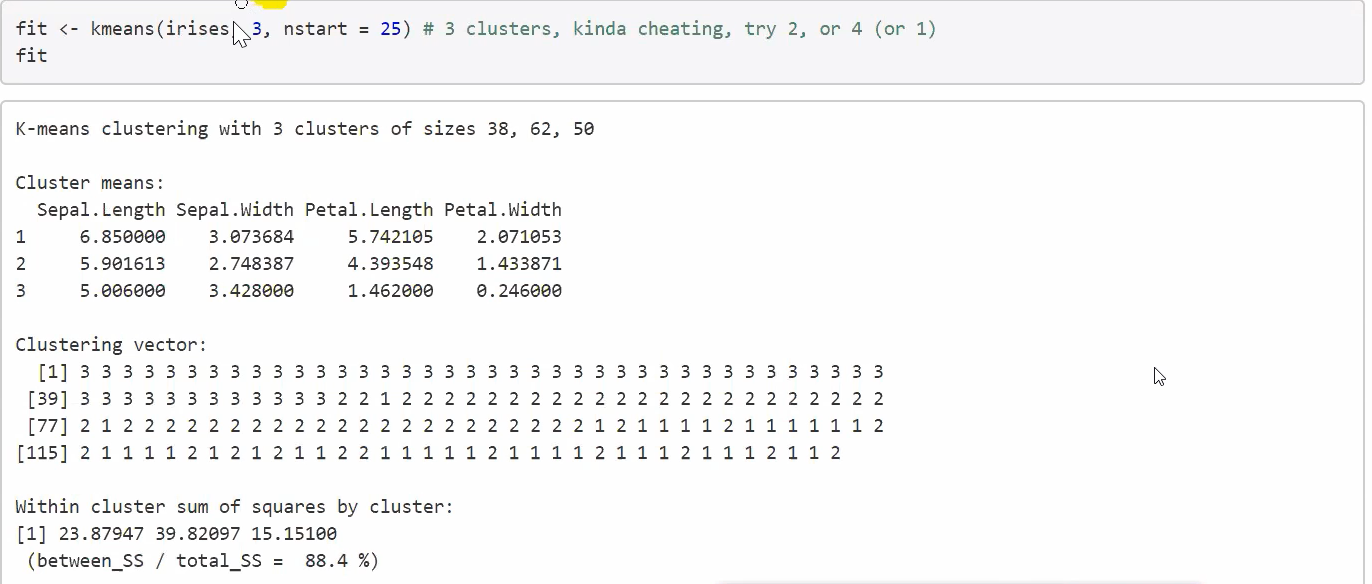
Task: Click the value 6.850000 in cluster means
Action: [x=122, y=237]
